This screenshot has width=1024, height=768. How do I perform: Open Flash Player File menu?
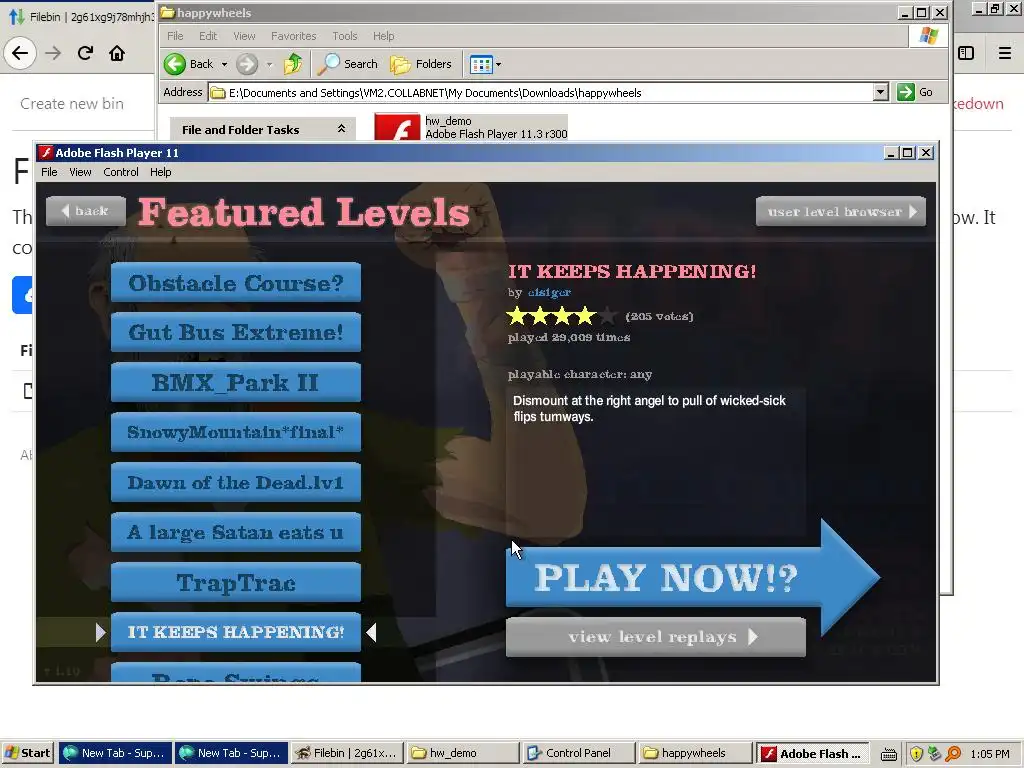tap(49, 172)
